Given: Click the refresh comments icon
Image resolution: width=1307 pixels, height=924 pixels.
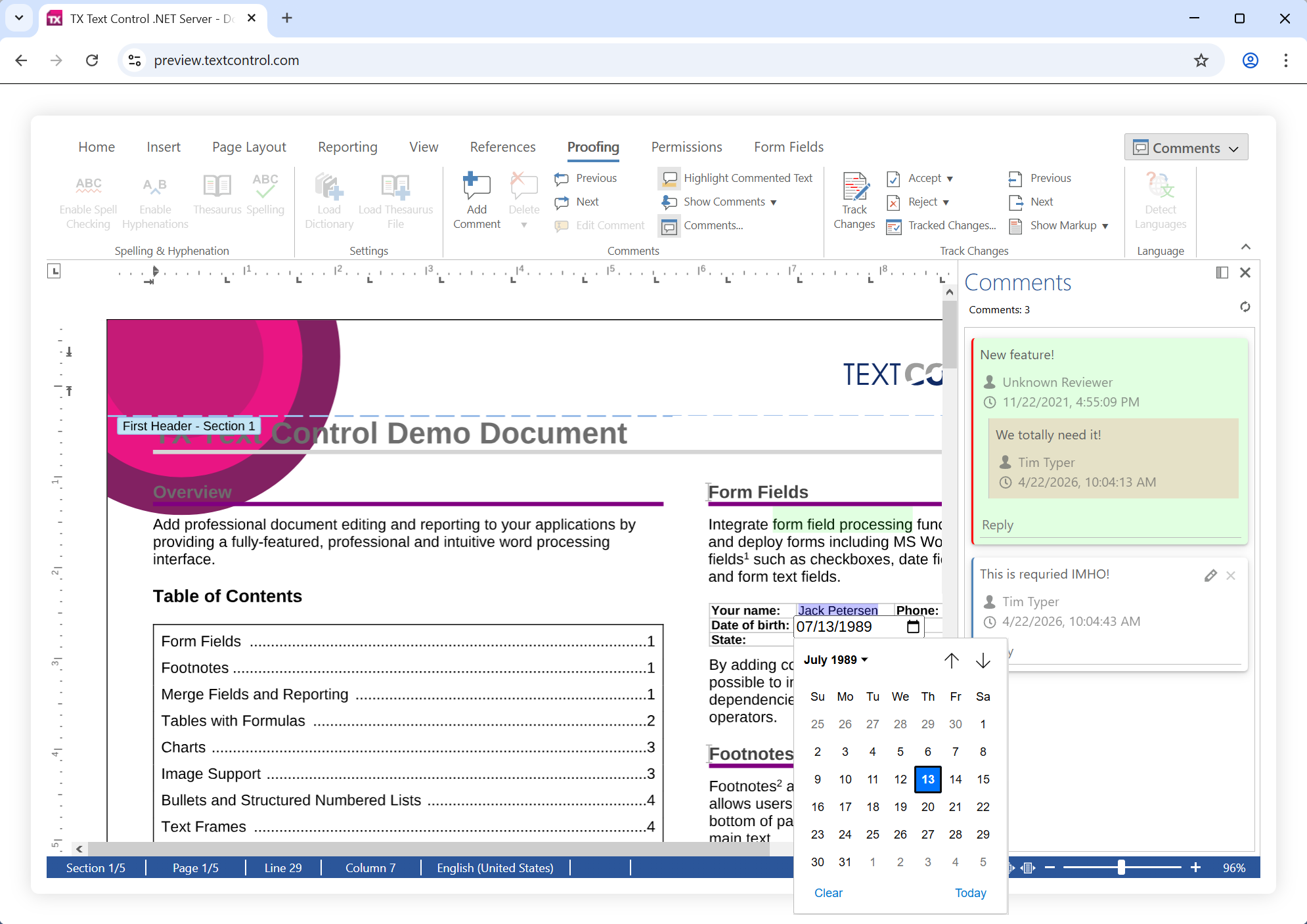Looking at the screenshot, I should pyautogui.click(x=1245, y=307).
